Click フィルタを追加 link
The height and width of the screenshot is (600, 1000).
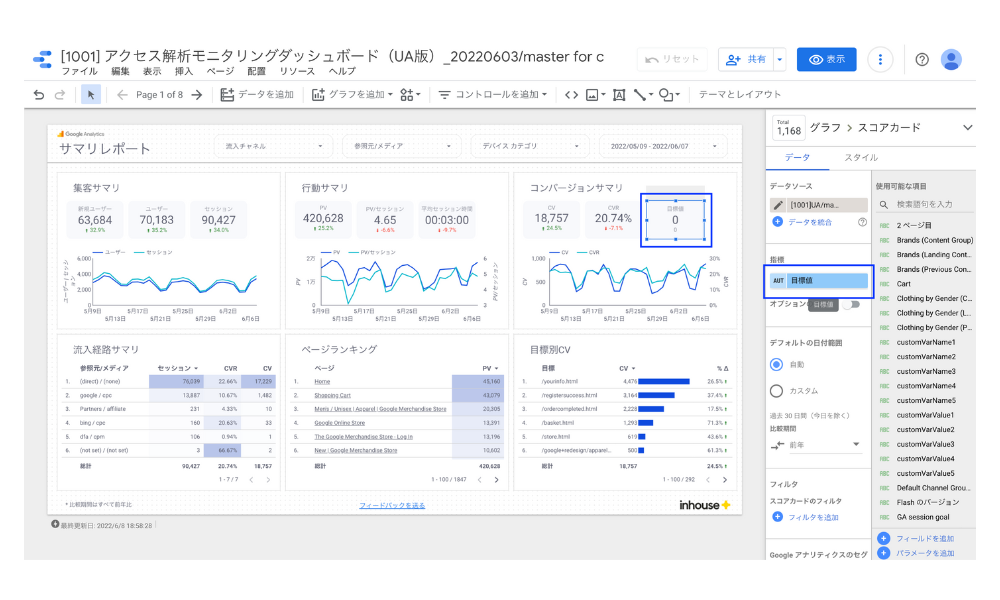(x=805, y=517)
